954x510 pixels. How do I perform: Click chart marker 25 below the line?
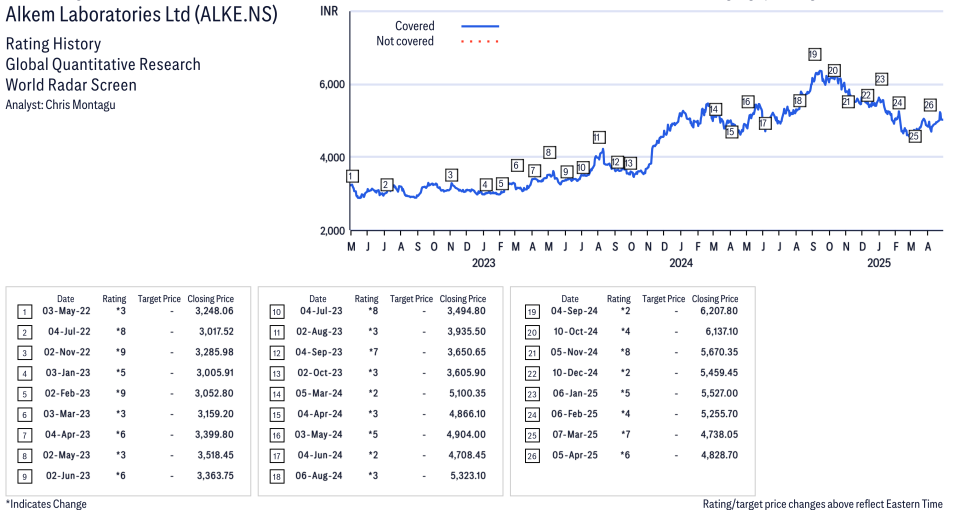coord(914,136)
